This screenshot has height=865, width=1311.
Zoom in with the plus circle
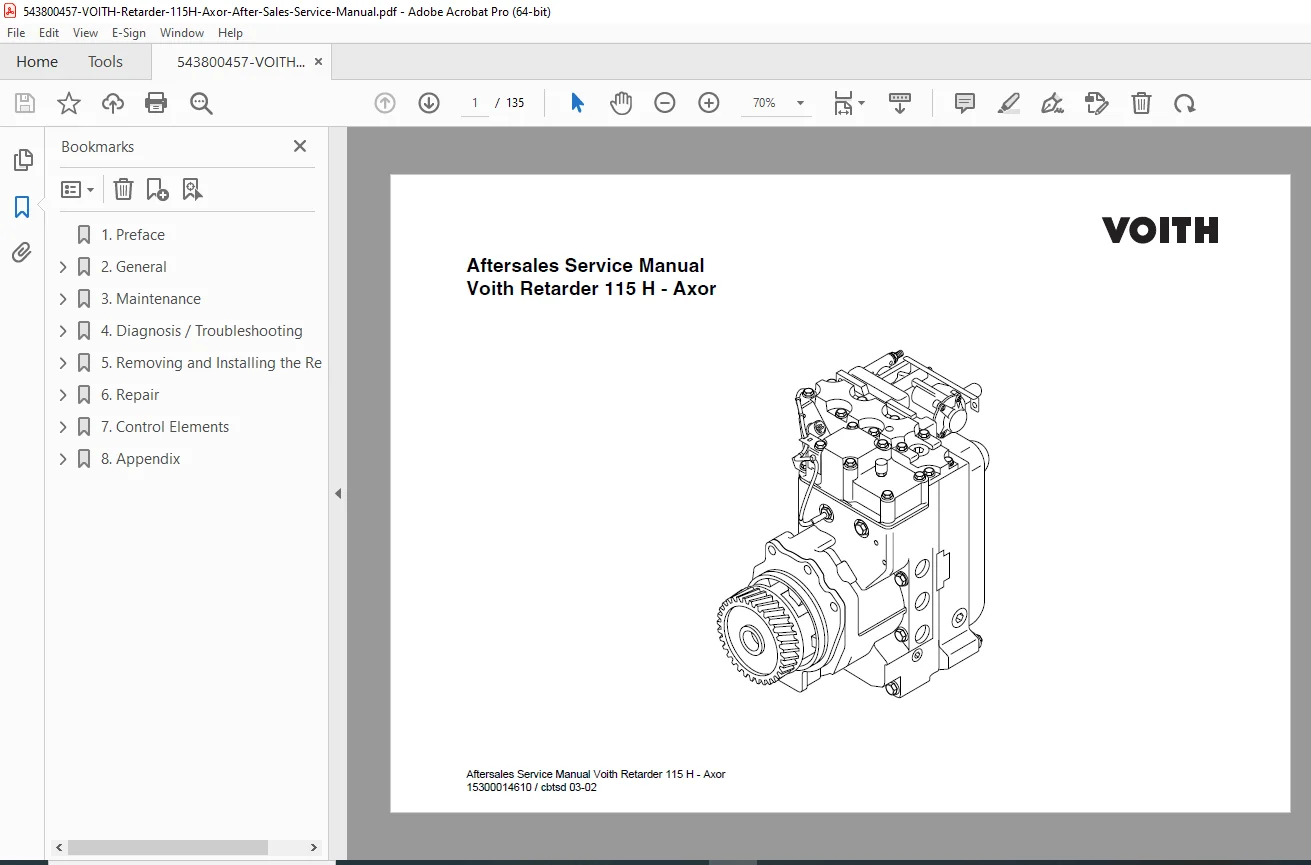pos(709,103)
